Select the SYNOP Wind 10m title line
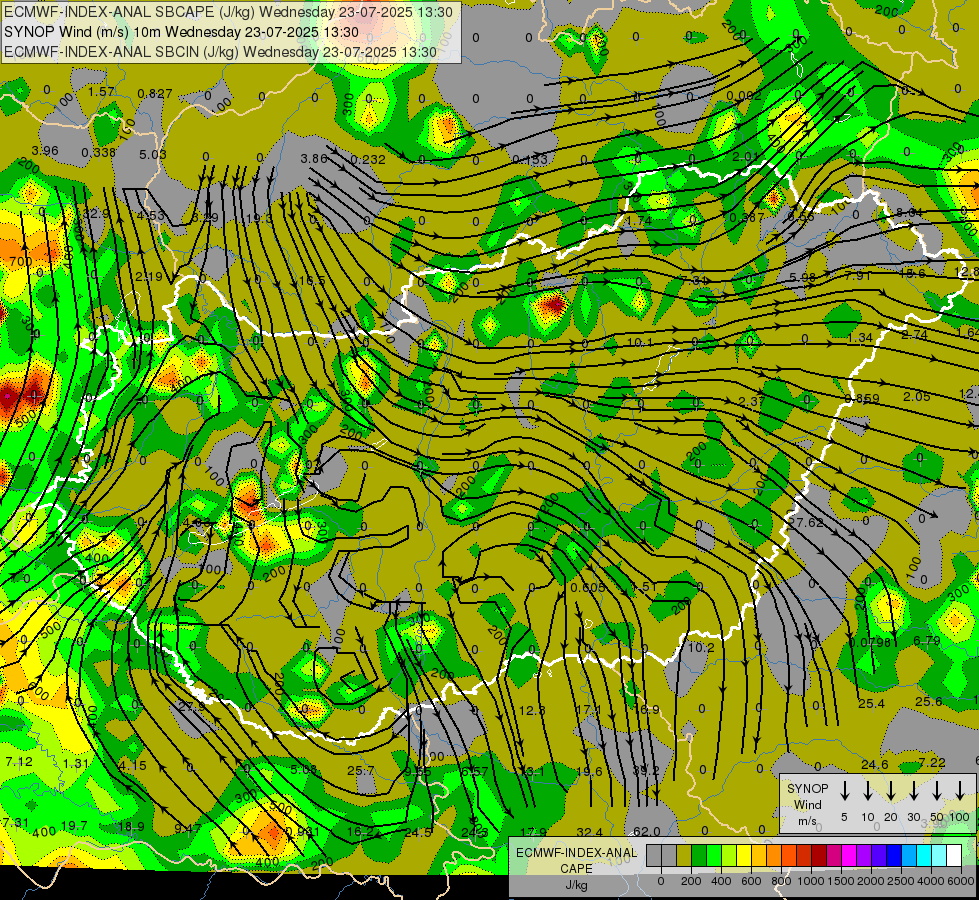 181,32
